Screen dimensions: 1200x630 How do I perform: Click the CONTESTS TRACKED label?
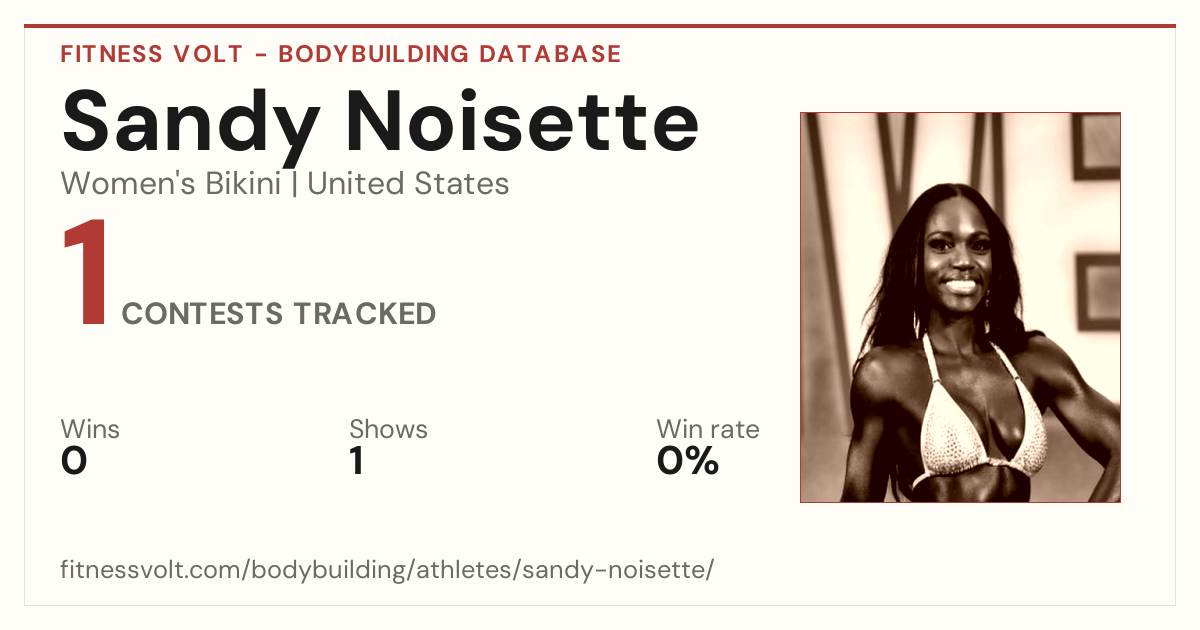pos(279,314)
